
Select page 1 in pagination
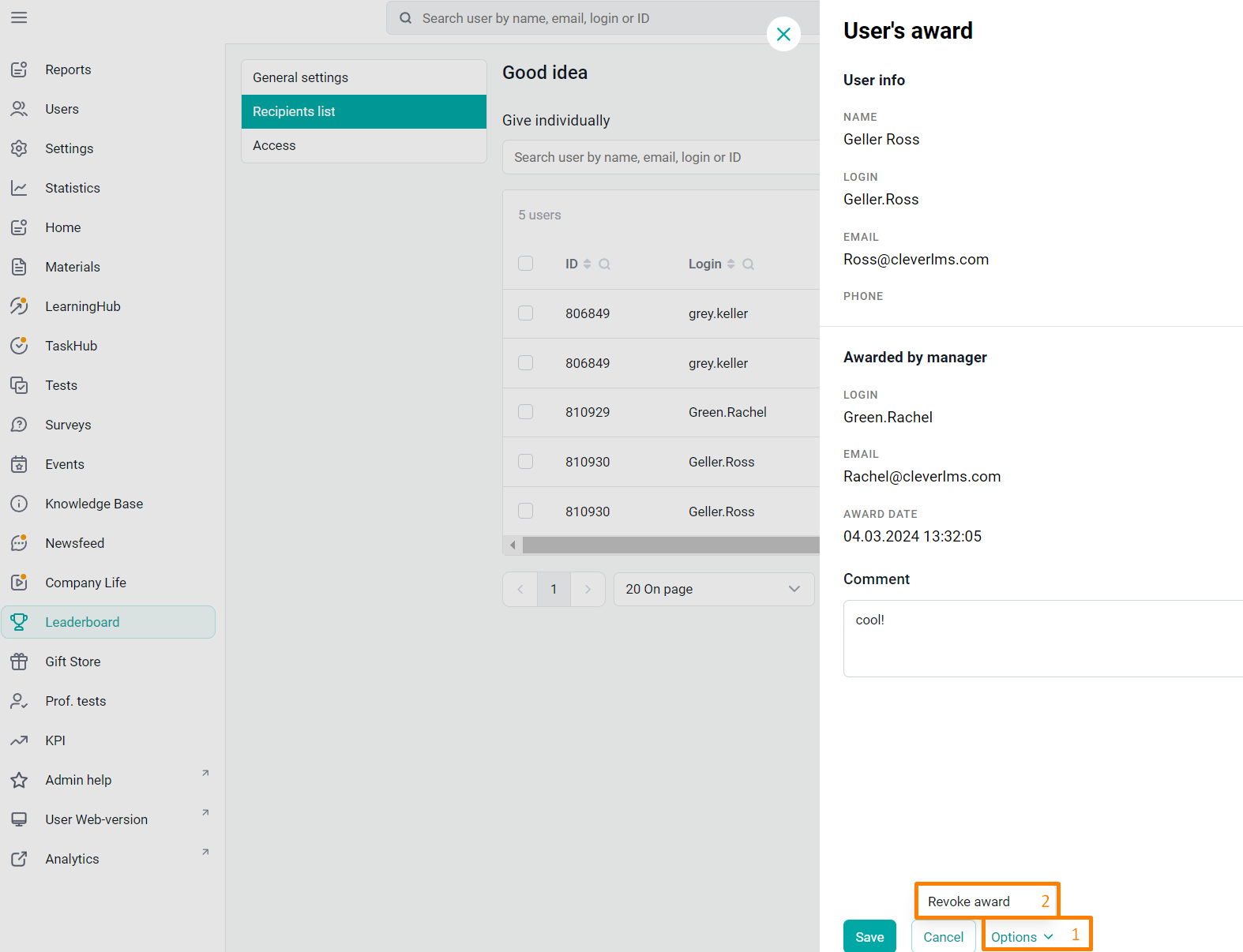tap(554, 589)
